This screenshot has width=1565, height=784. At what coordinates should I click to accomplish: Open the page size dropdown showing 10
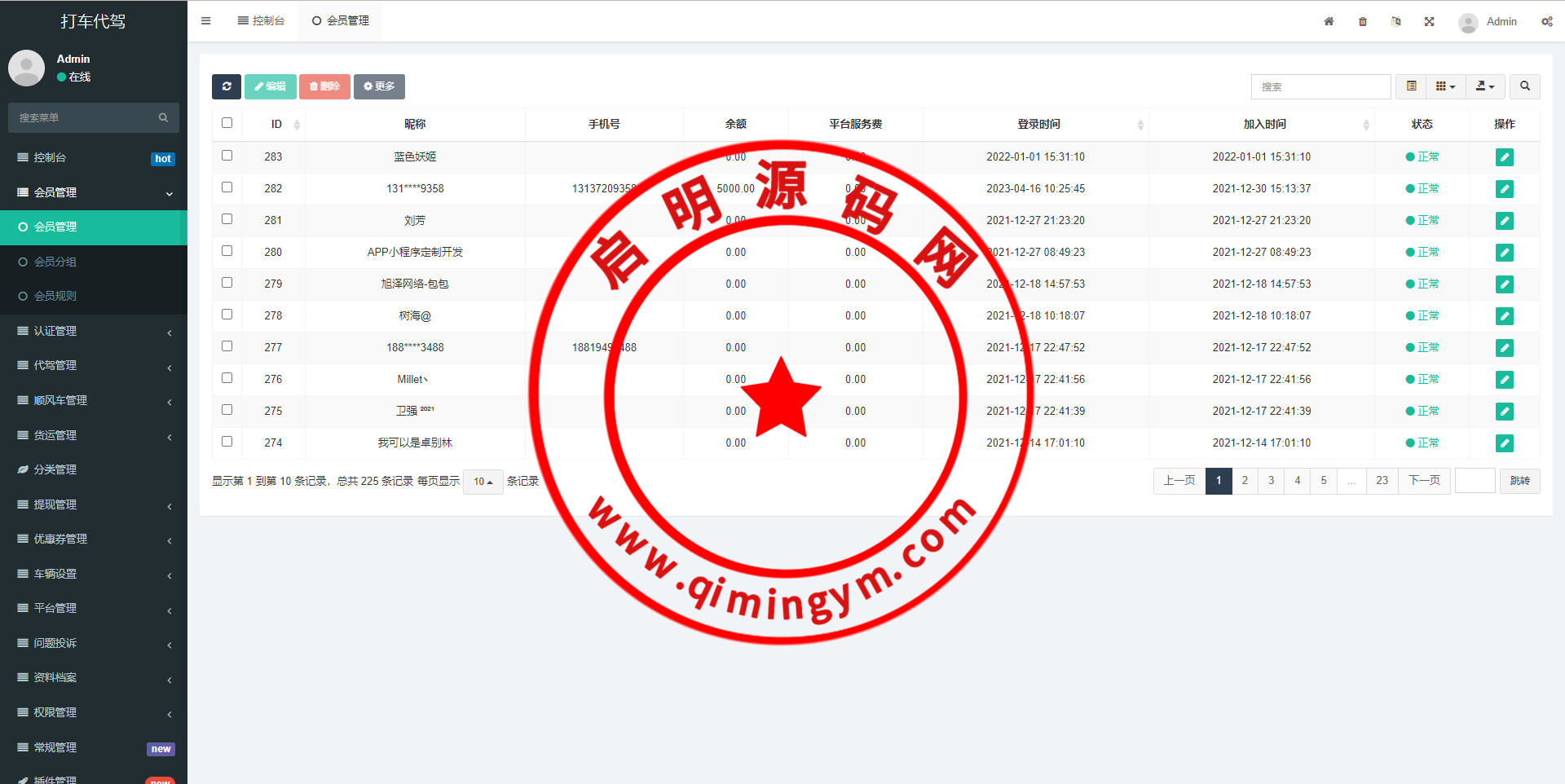[483, 482]
